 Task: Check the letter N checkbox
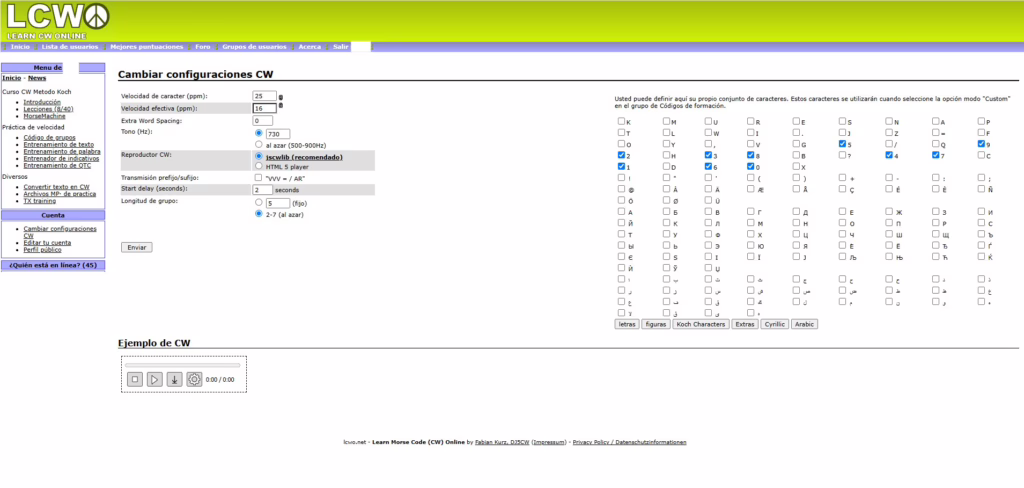[x=889, y=121]
